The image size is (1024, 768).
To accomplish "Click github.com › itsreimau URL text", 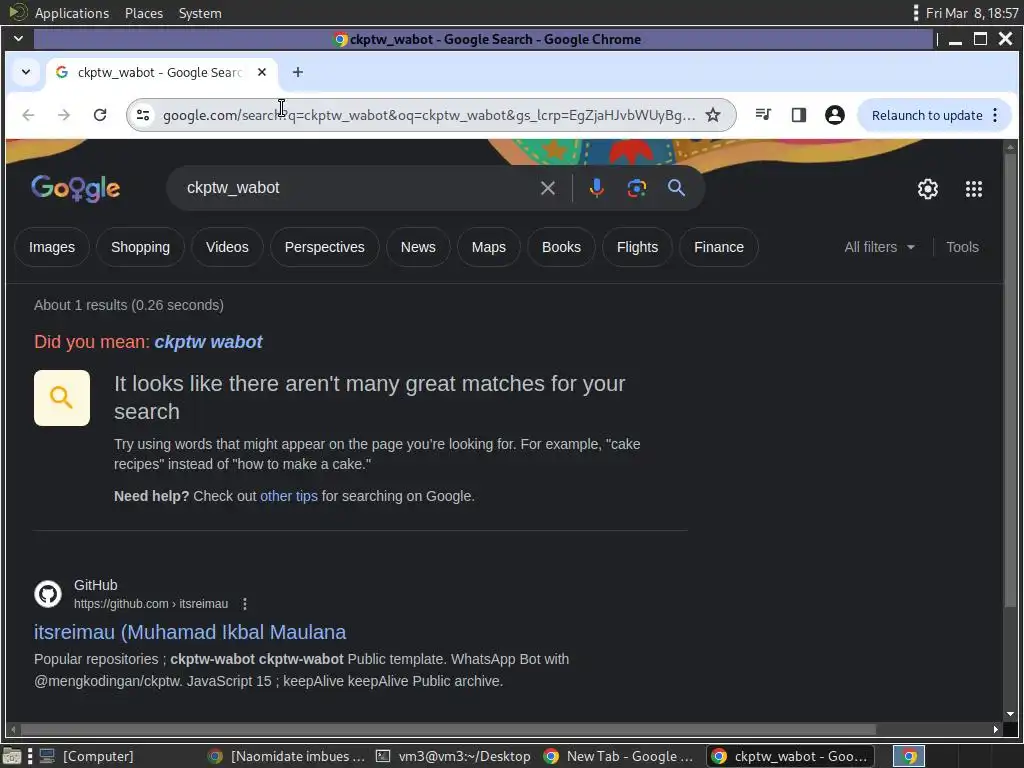I will click(x=151, y=603).
